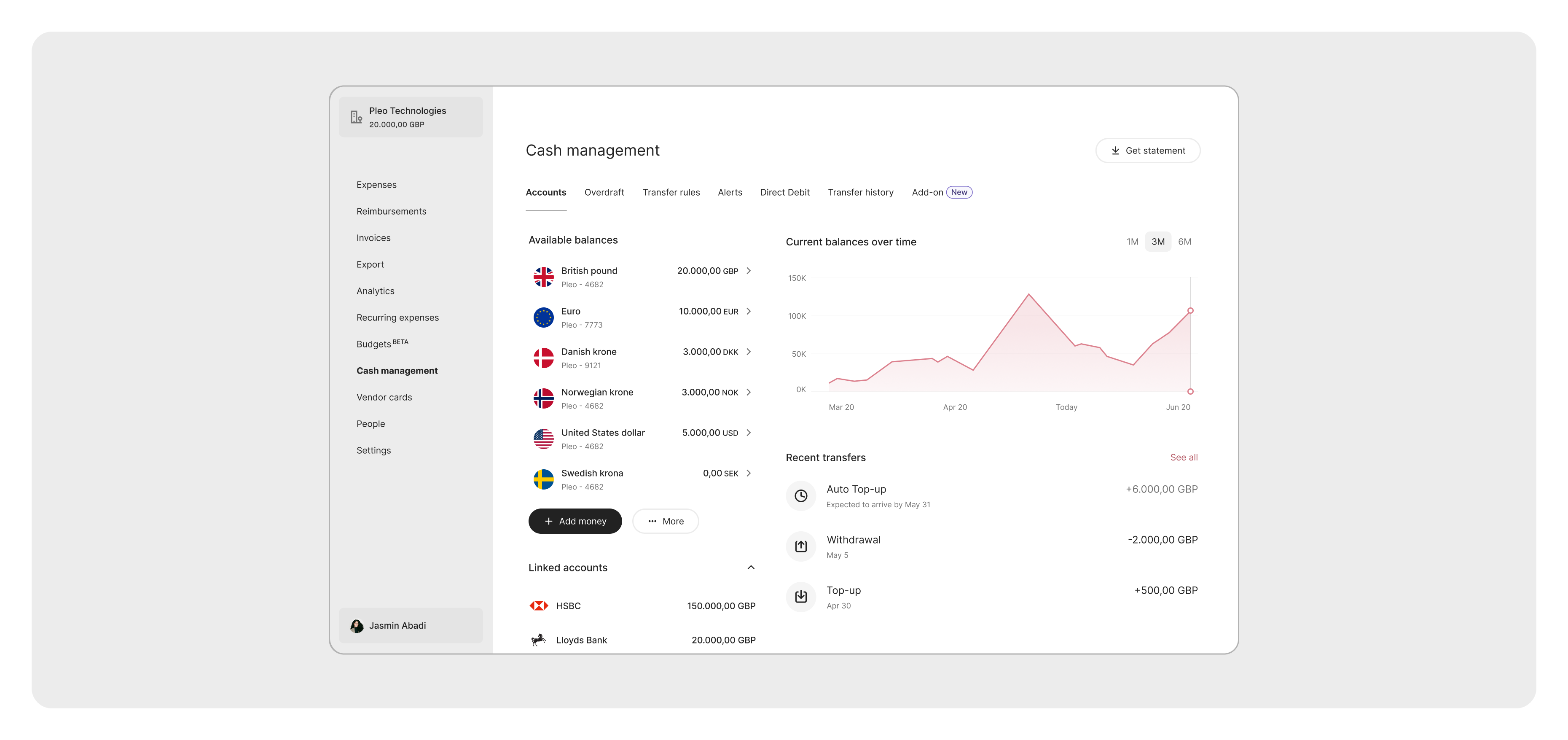The image size is (1568, 740).
Task: Click Jasmin Abadi's profile avatar
Action: coord(357,625)
